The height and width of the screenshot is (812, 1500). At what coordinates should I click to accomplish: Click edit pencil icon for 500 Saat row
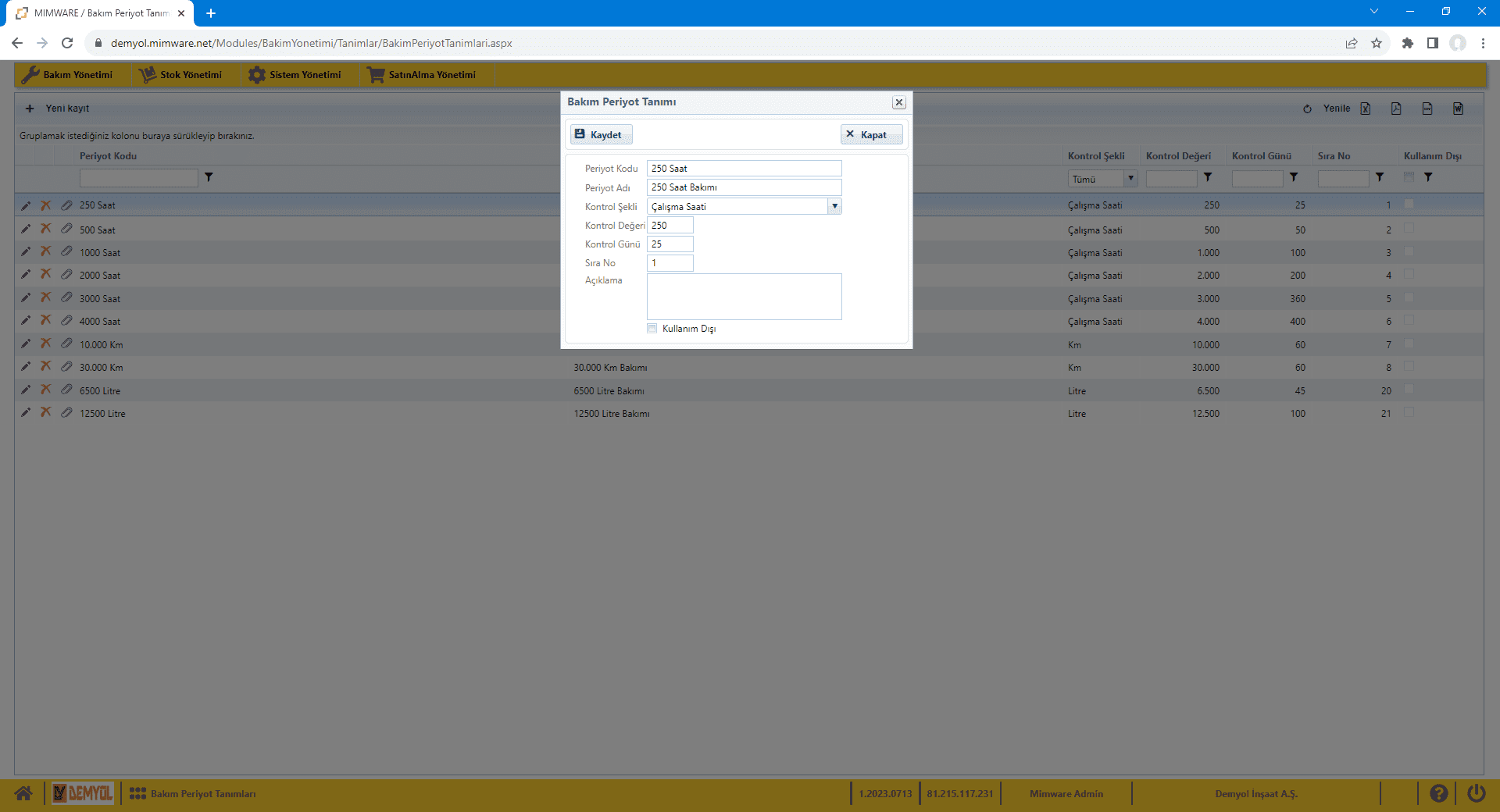click(x=26, y=230)
